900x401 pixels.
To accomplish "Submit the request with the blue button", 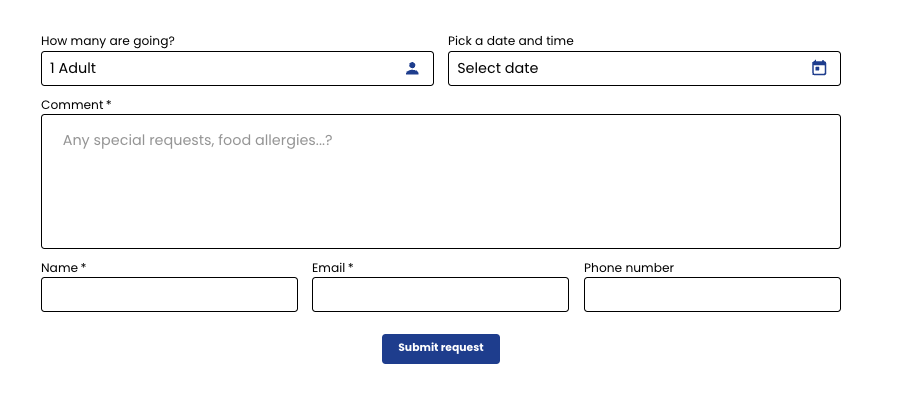I will pyautogui.click(x=441, y=349).
